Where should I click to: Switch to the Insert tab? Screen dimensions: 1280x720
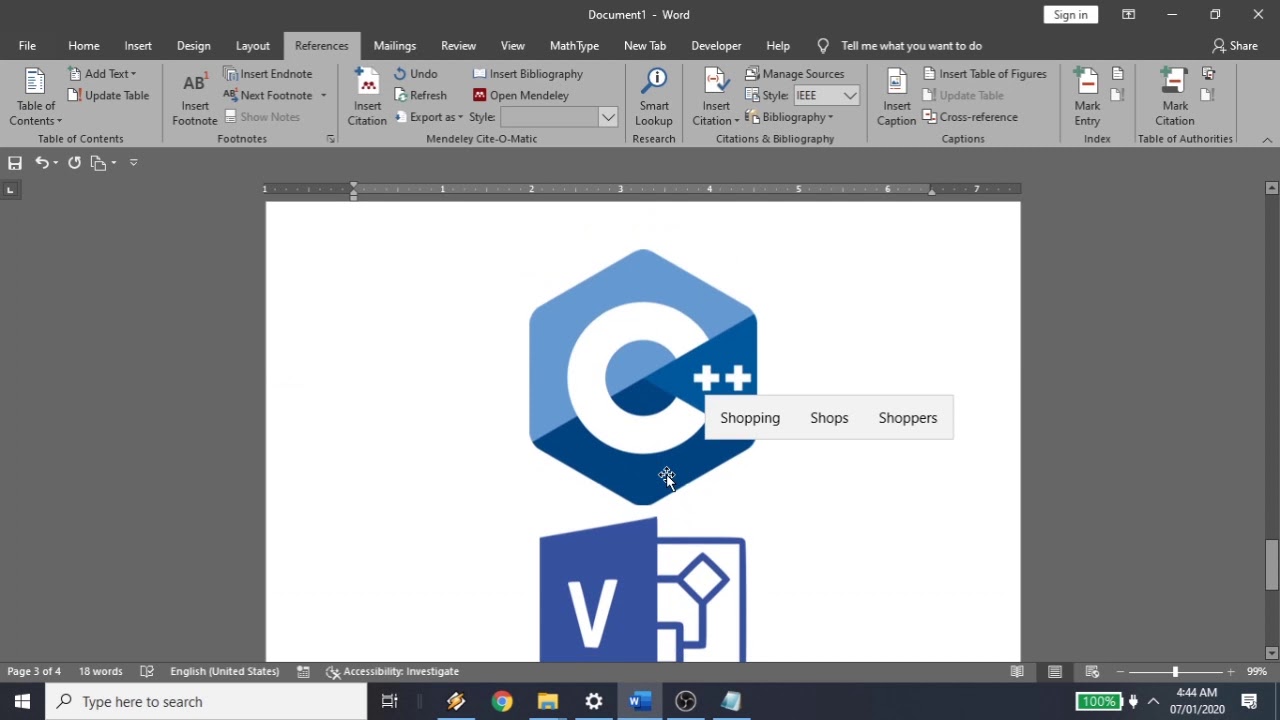[x=138, y=46]
